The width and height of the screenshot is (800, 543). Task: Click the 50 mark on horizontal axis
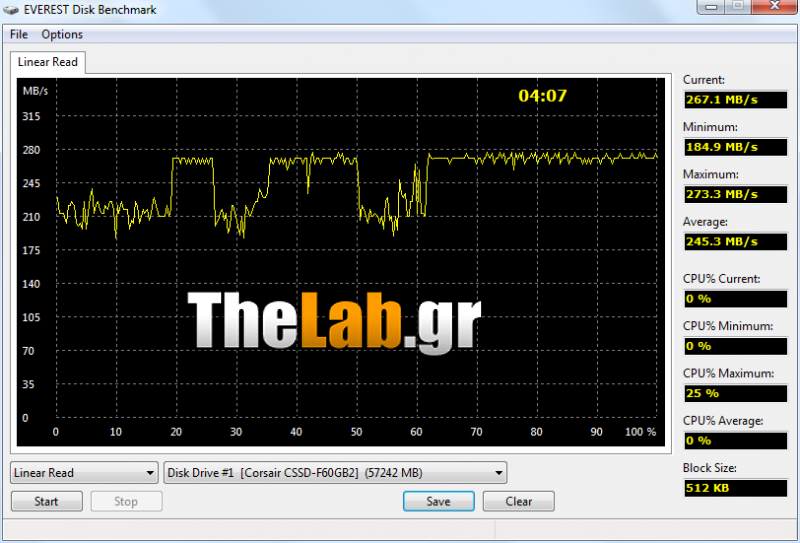[356, 432]
